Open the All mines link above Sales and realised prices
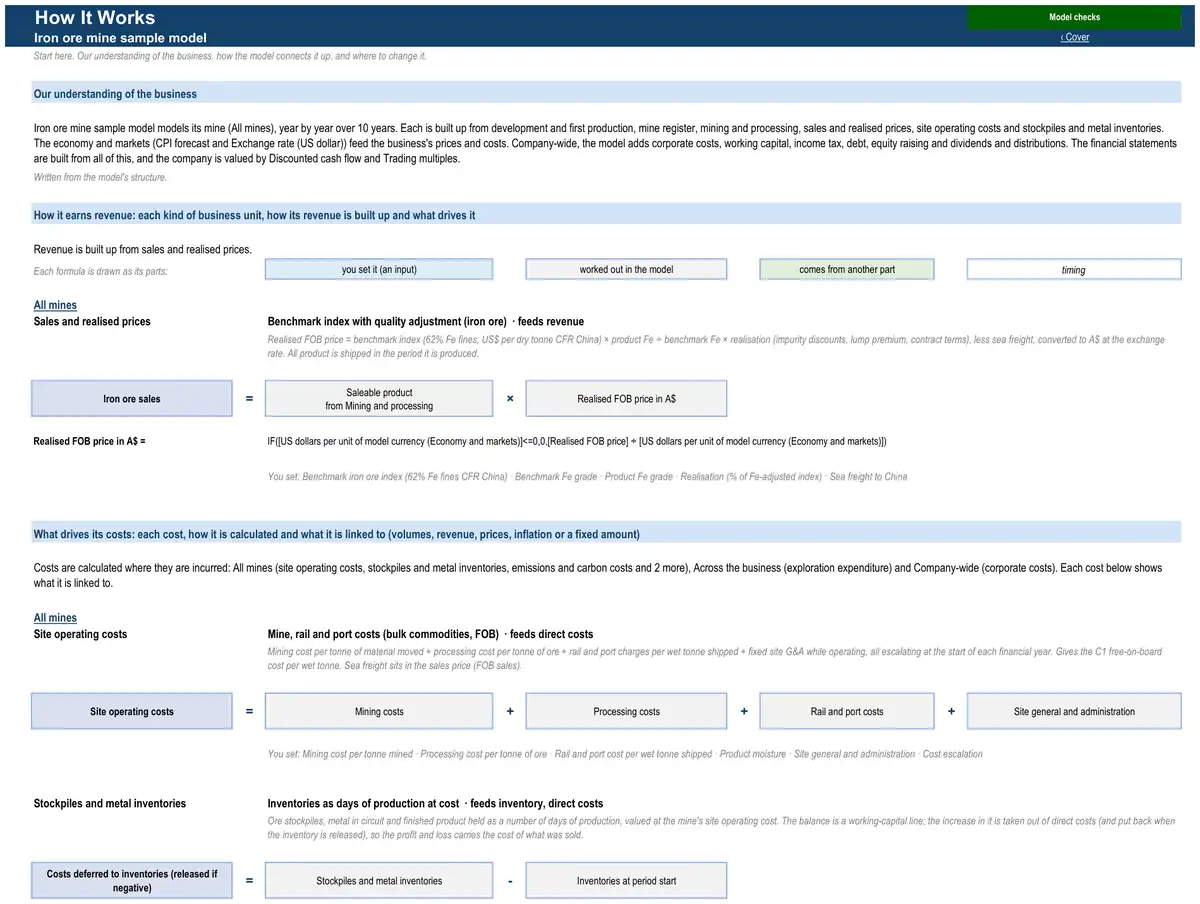The height and width of the screenshot is (904, 1200). pyautogui.click(x=55, y=305)
